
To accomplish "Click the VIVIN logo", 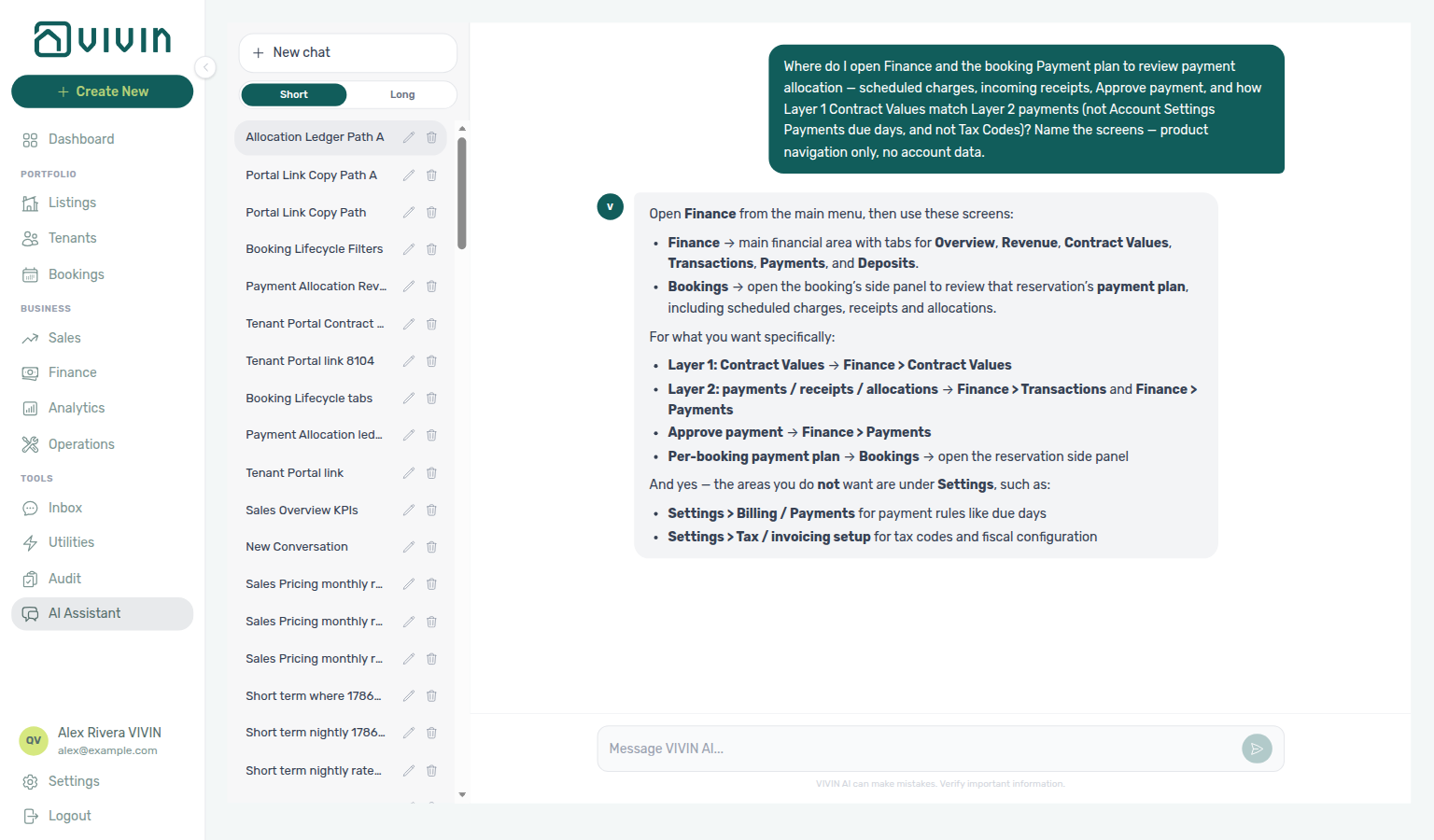I will pyautogui.click(x=103, y=39).
